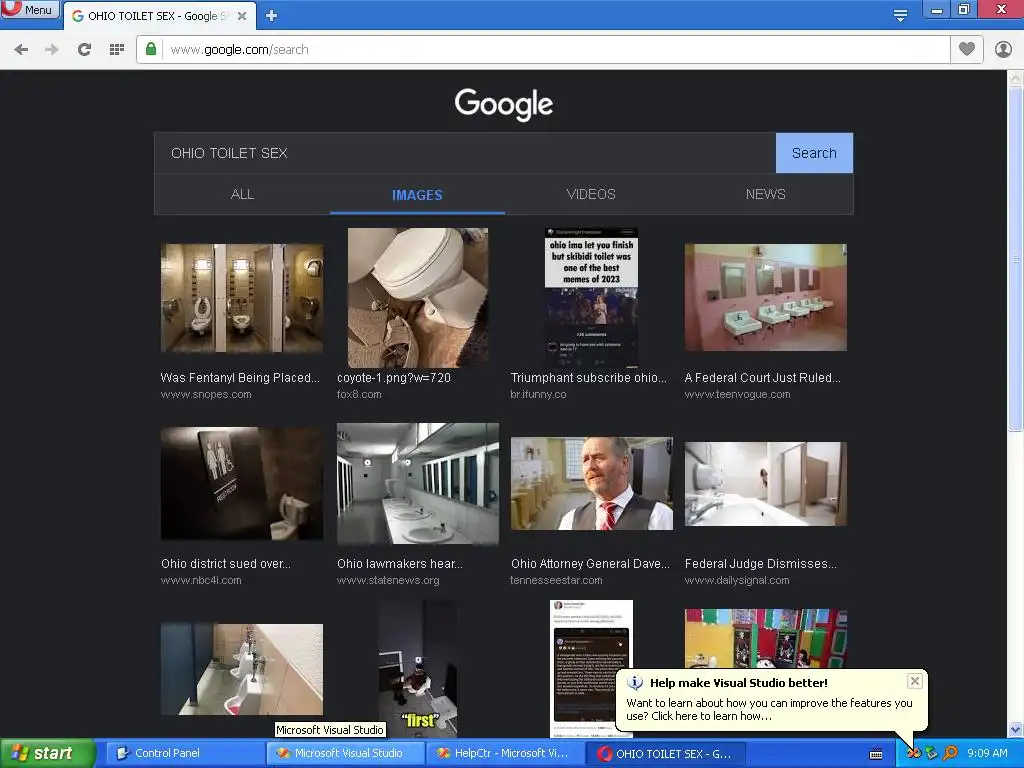Click the "coyote-1.png?w=720" title
Image resolution: width=1024 pixels, height=768 pixels.
[x=394, y=377]
